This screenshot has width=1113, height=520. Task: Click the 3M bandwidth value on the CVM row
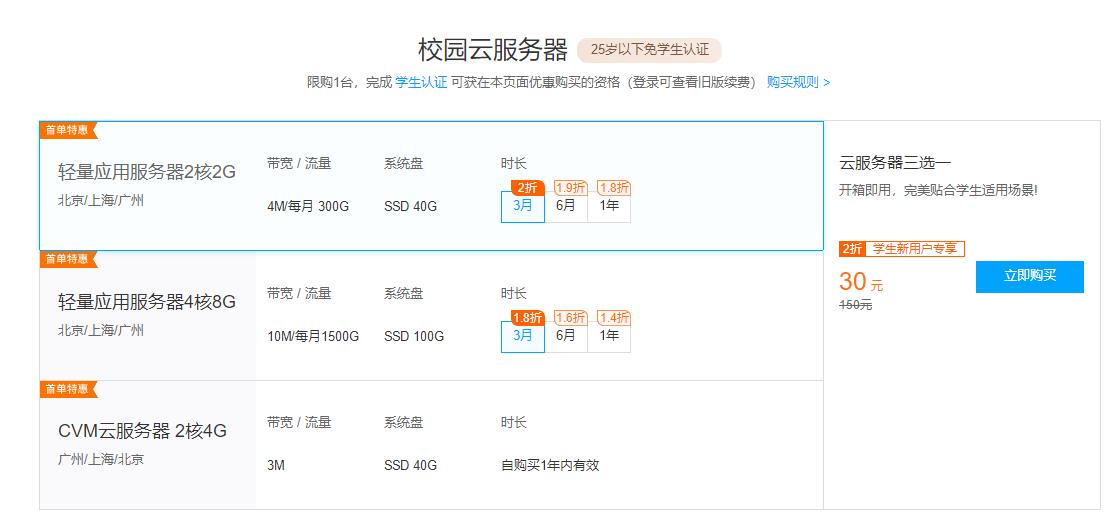pos(276,466)
